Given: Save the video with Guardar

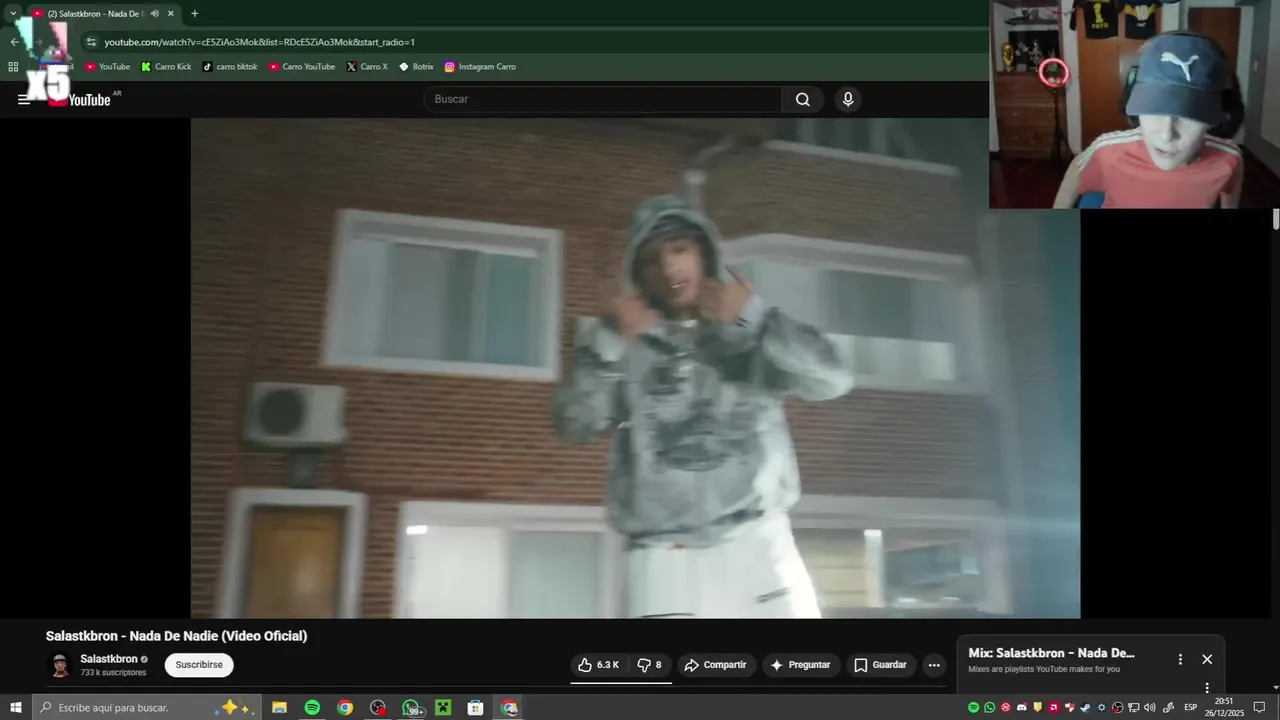Looking at the screenshot, I should (880, 665).
